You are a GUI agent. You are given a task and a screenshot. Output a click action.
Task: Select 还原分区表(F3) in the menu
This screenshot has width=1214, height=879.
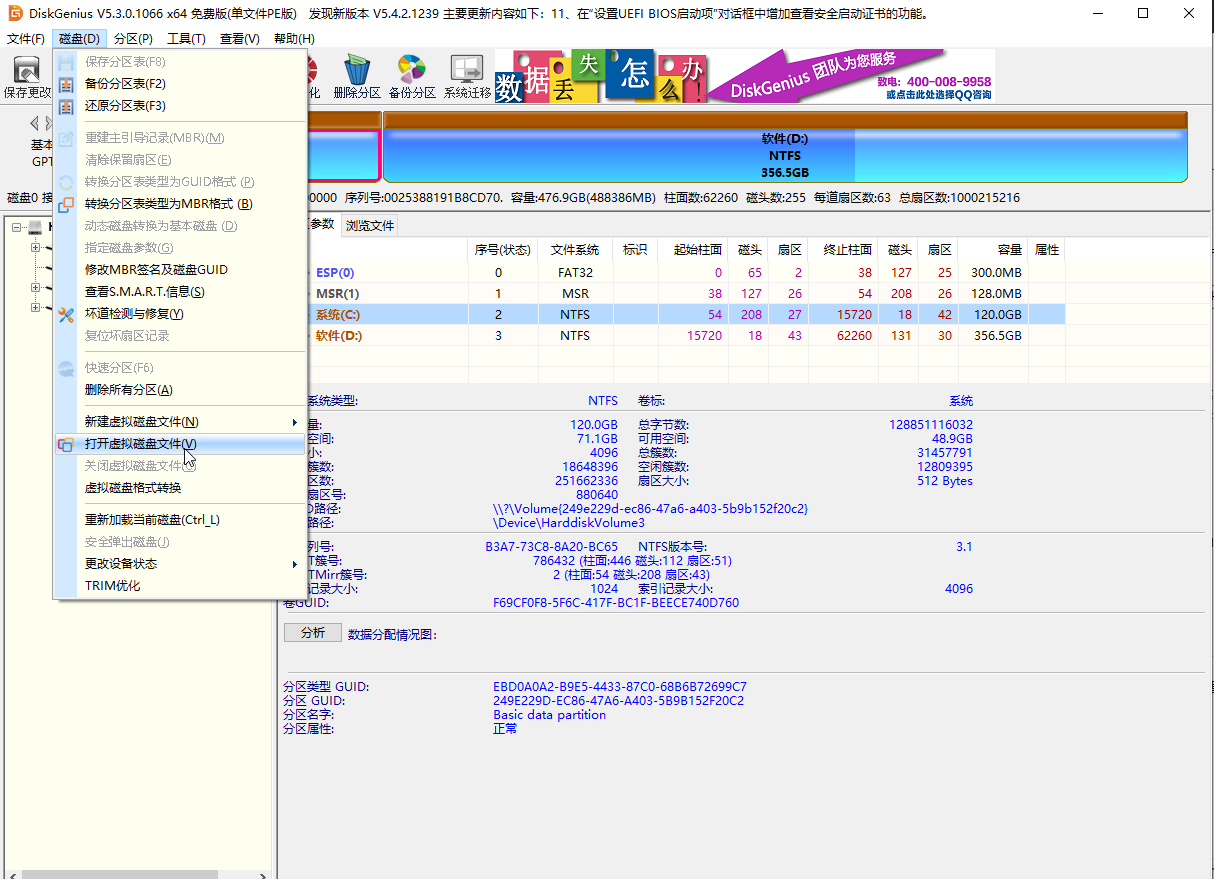point(125,106)
